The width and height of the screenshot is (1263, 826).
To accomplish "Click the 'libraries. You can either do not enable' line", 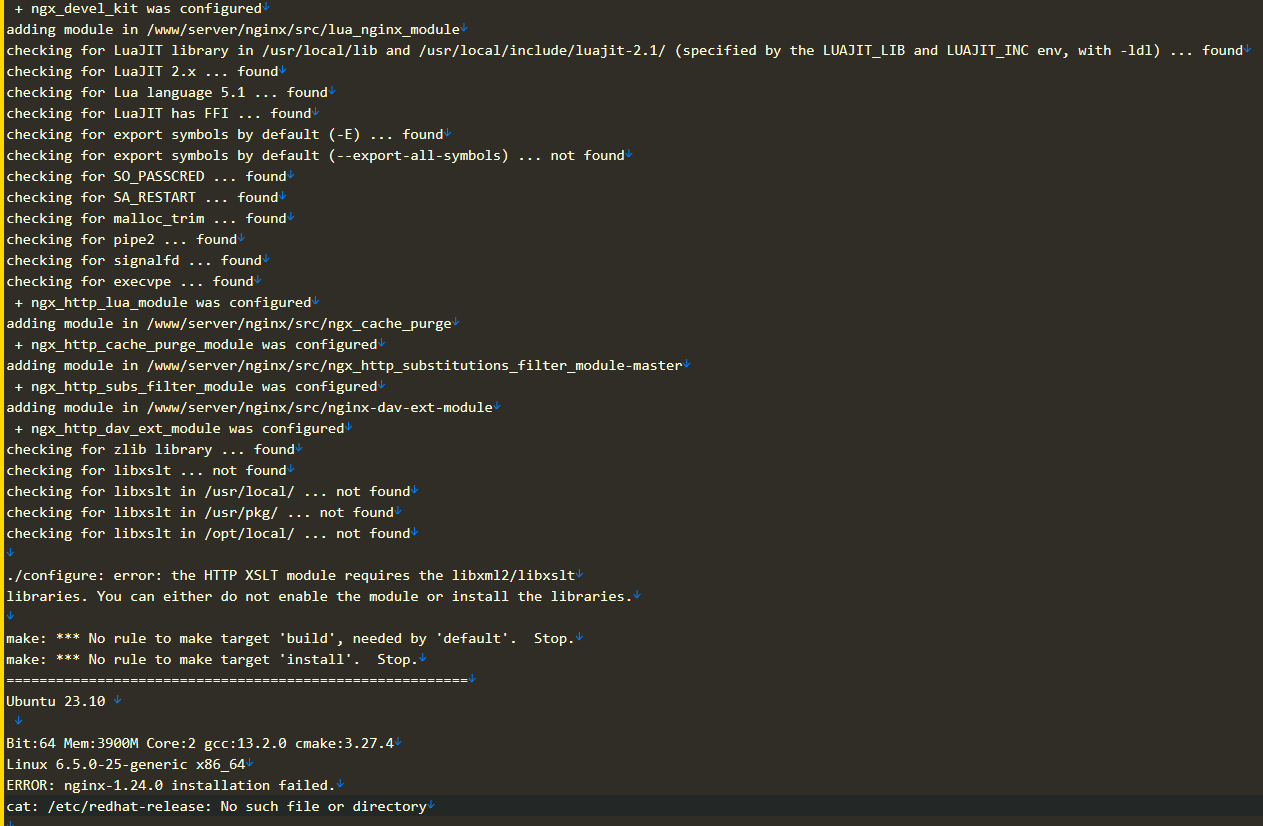I will pos(319,596).
